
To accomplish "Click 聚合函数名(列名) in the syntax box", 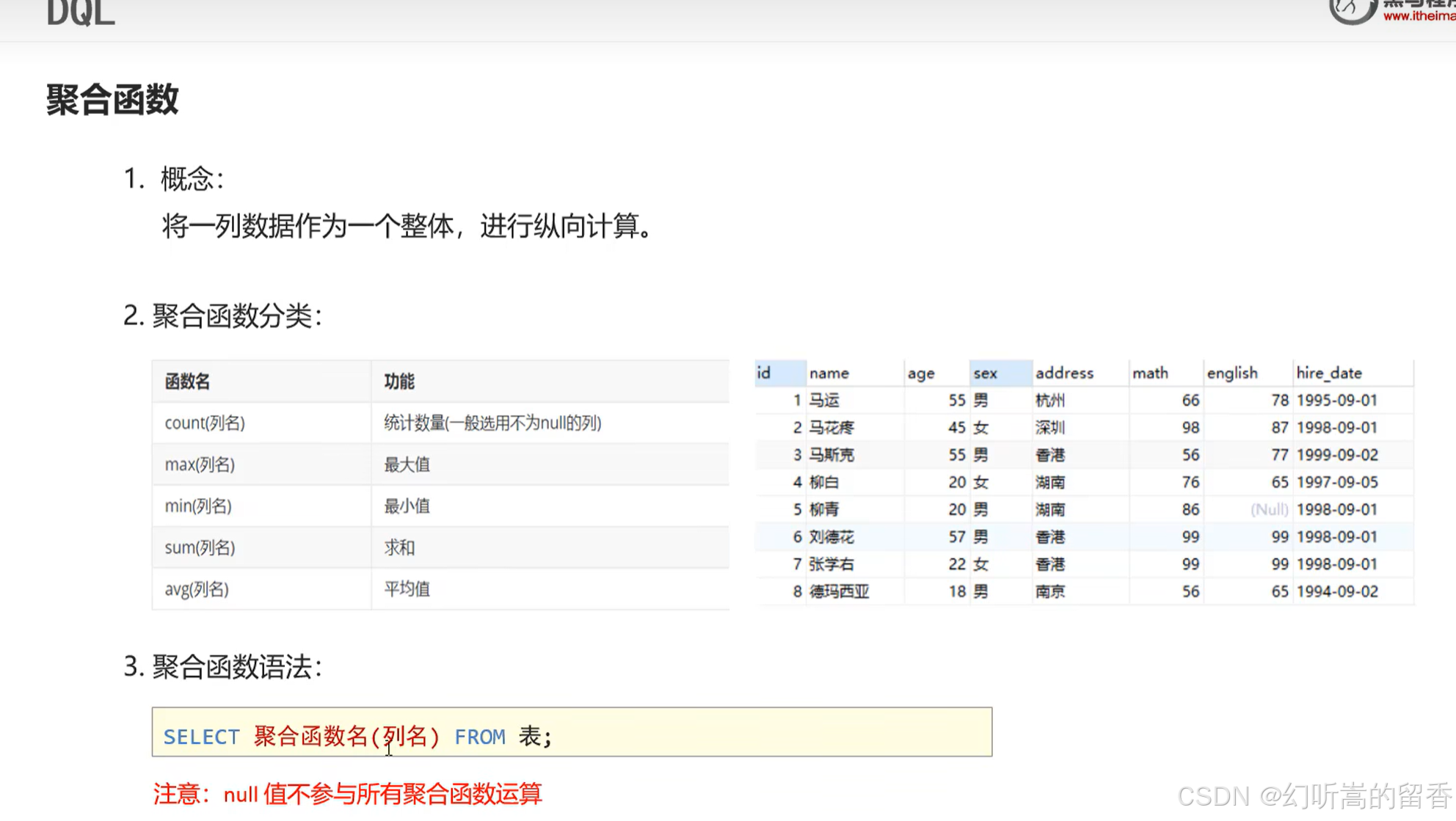I will pos(346,736).
